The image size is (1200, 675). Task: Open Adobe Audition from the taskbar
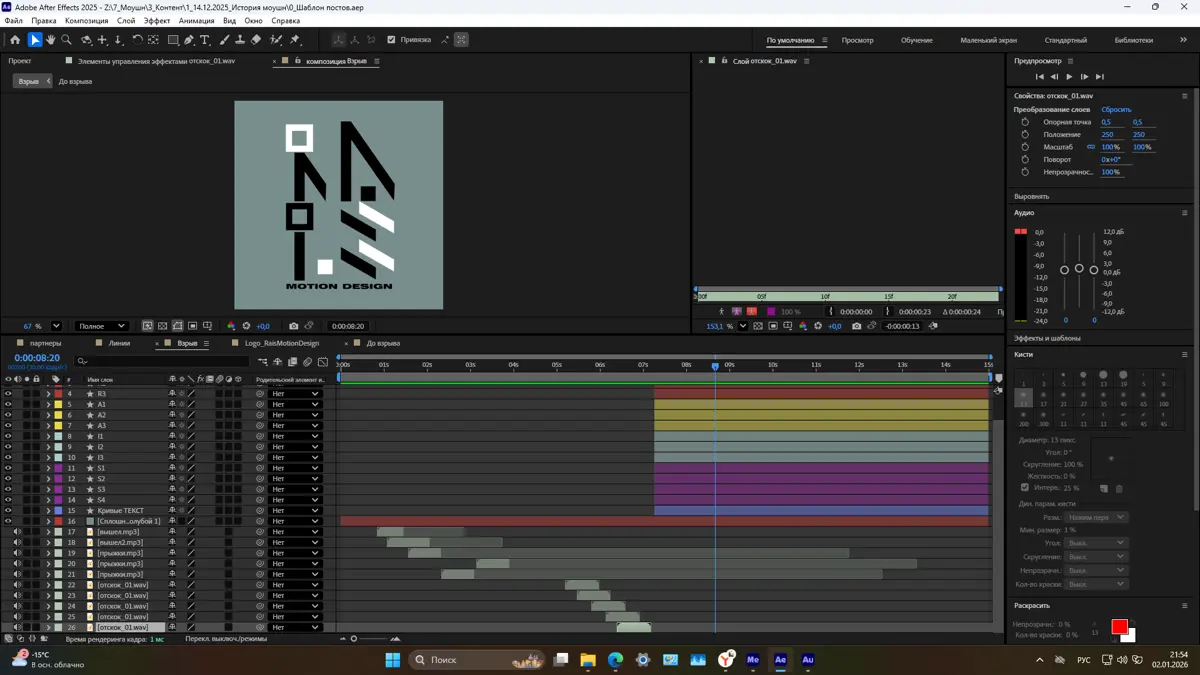click(x=808, y=660)
